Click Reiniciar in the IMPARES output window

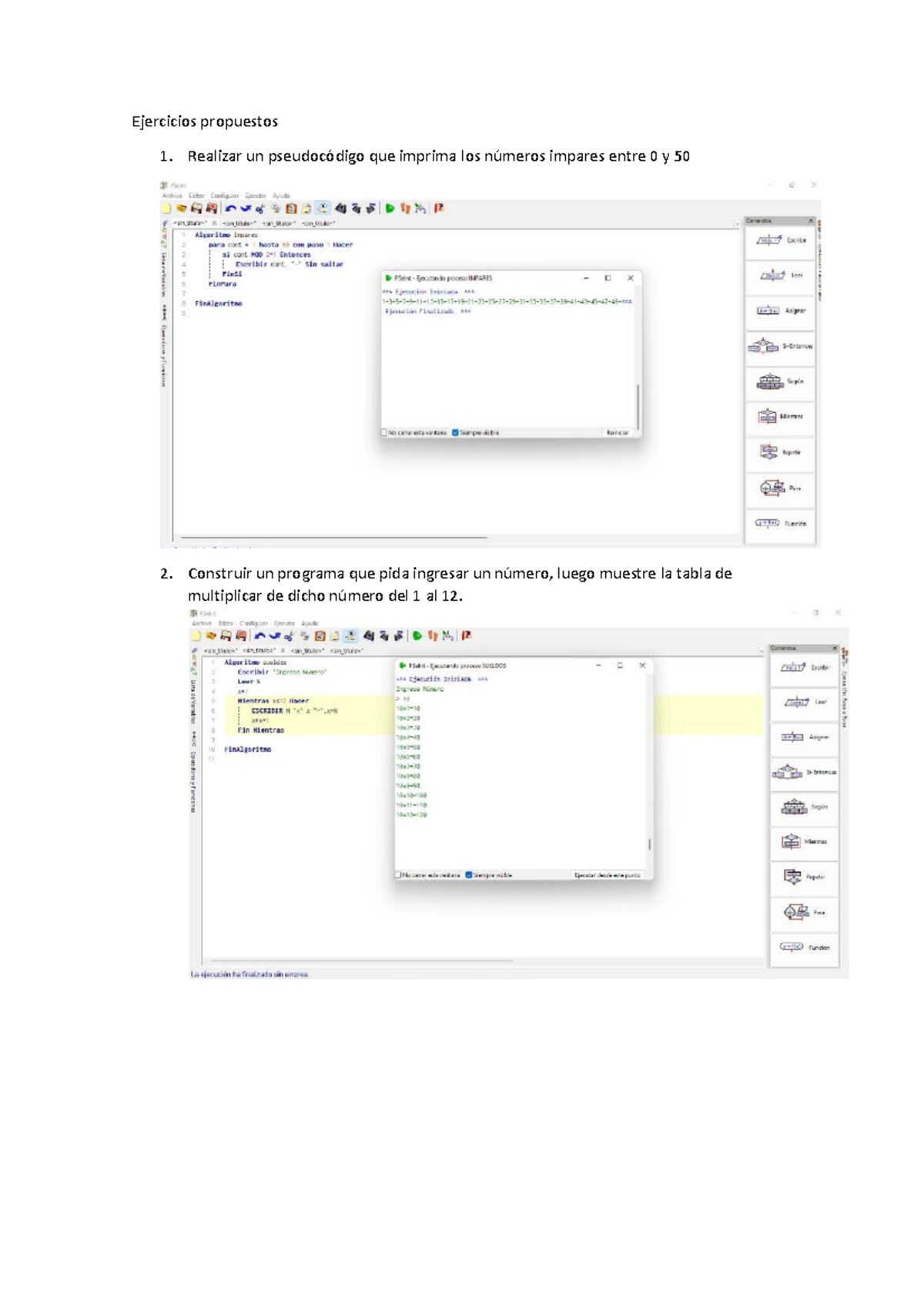click(618, 433)
